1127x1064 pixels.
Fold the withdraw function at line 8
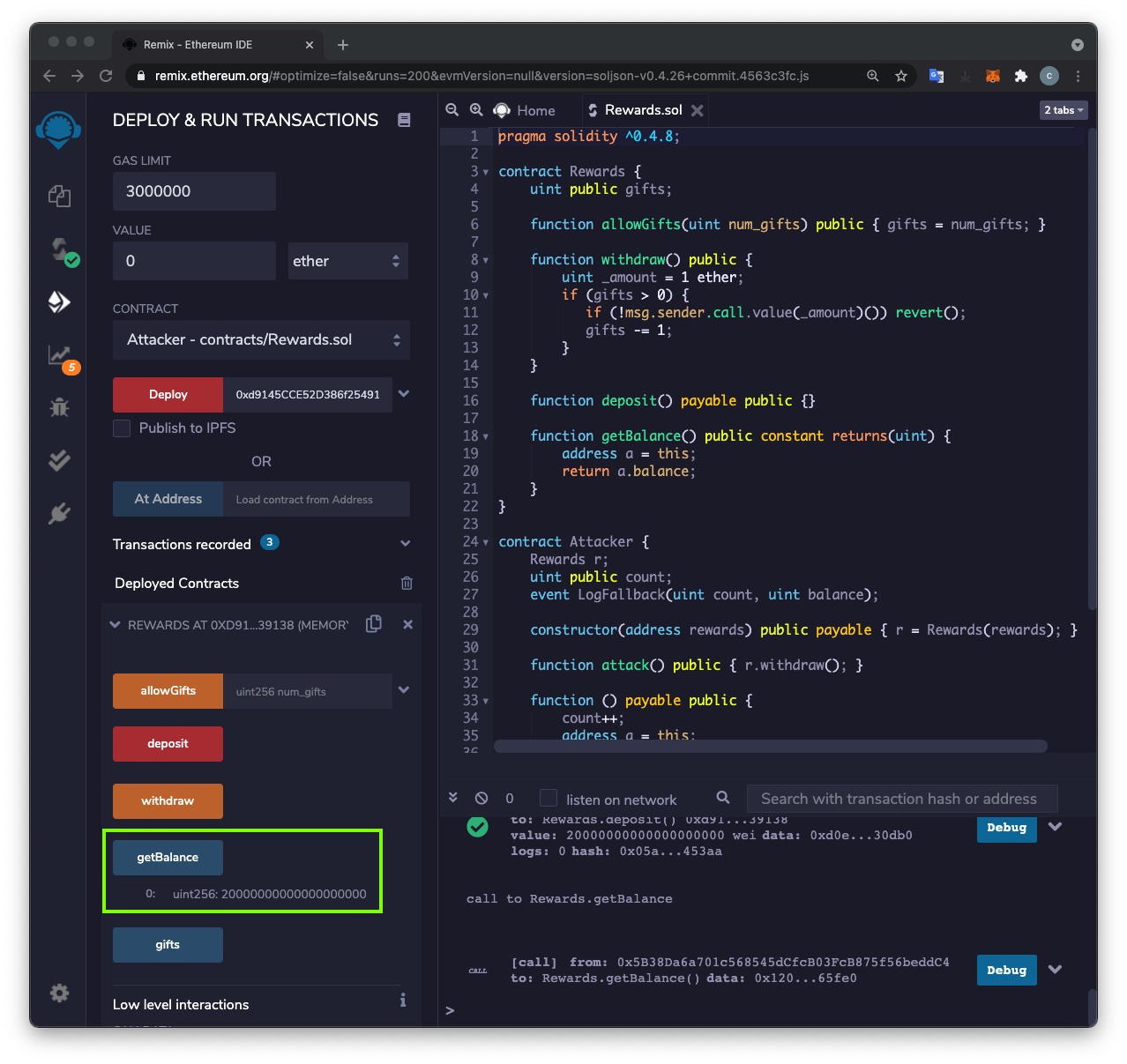[x=486, y=260]
